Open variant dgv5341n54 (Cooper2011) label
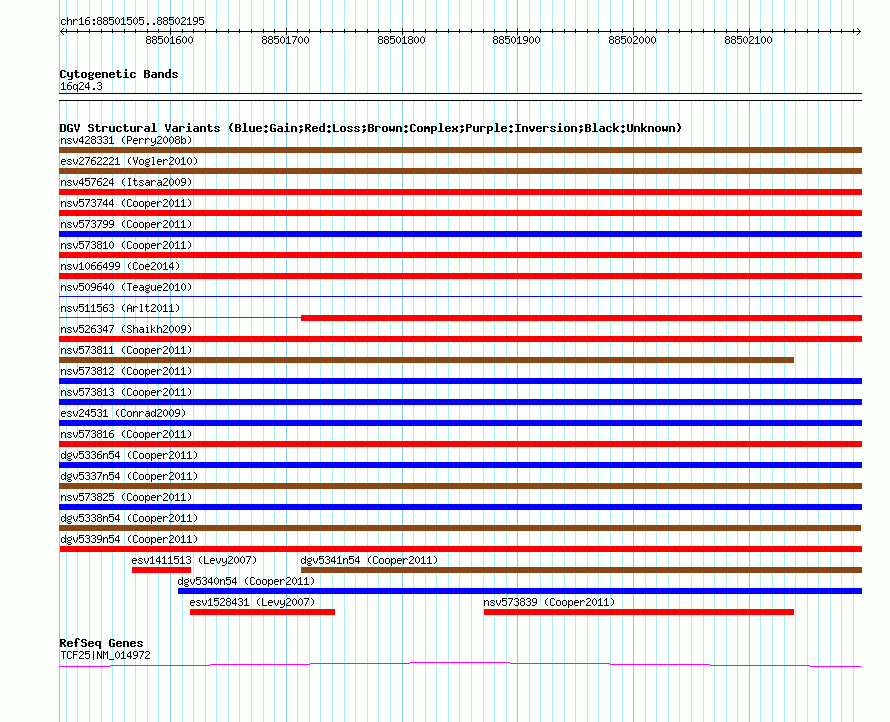The image size is (890, 722). [369, 560]
